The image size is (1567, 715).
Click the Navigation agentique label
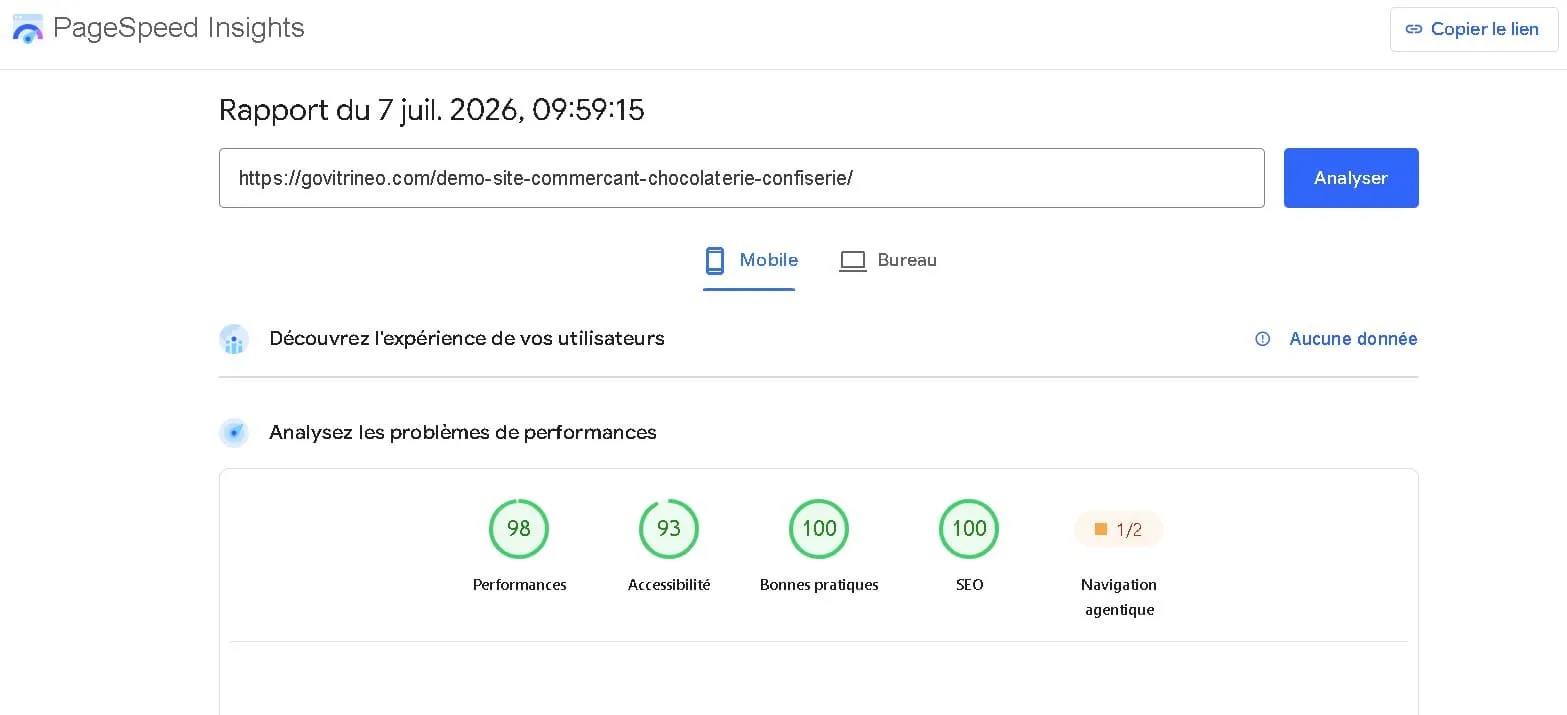click(x=1119, y=597)
